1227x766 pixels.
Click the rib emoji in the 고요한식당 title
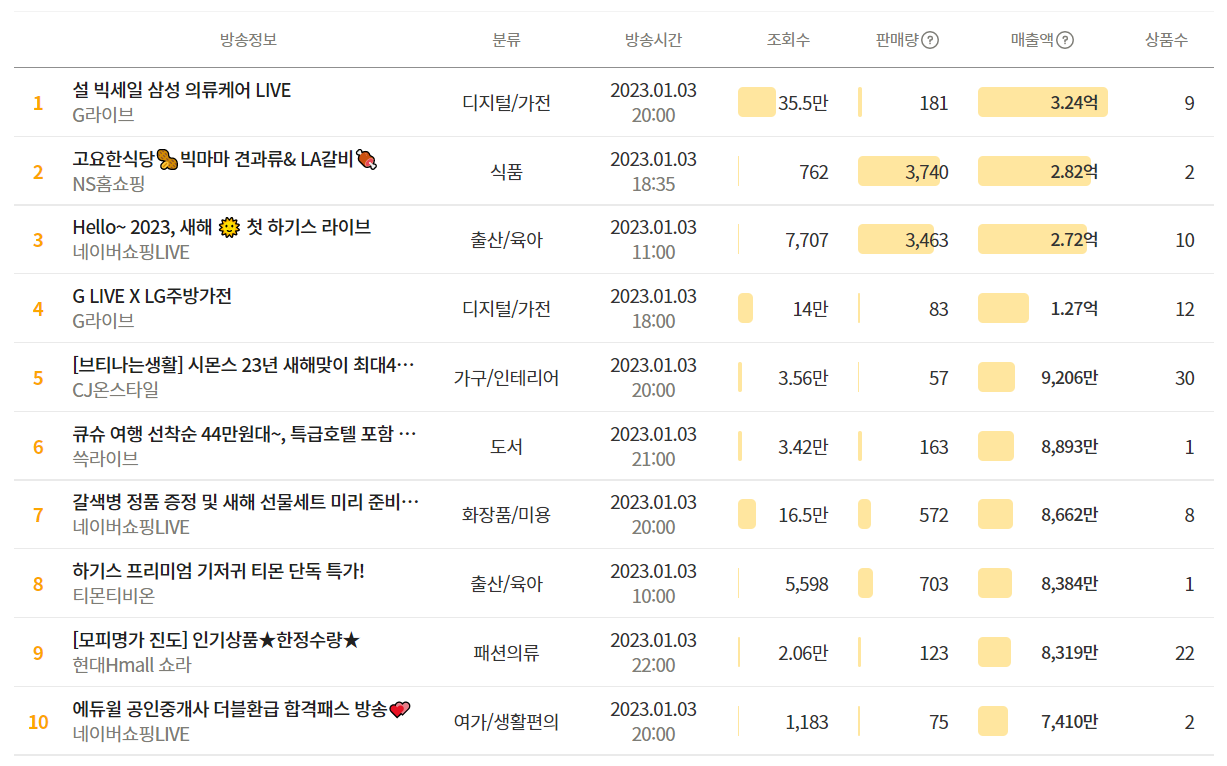point(366,159)
